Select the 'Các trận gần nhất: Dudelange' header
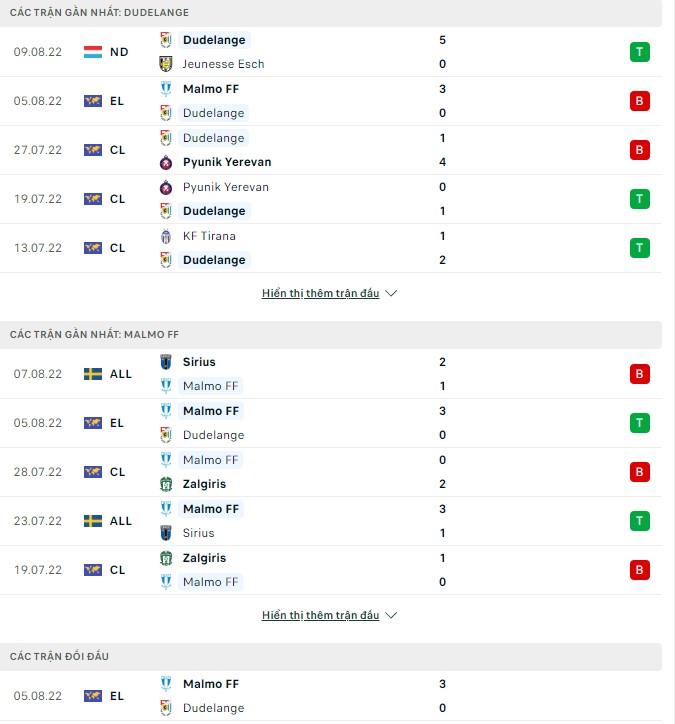Viewport: 675px width, 724px height. 100,13
